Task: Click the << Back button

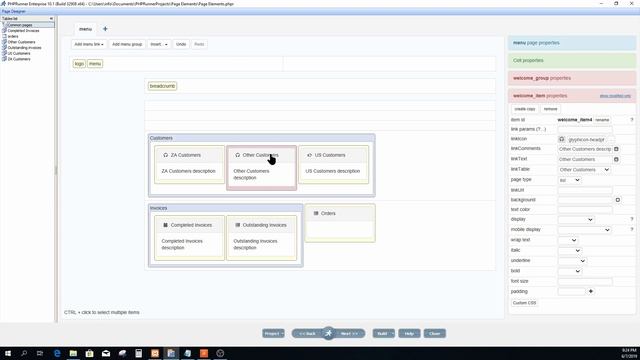Action: coord(307,333)
